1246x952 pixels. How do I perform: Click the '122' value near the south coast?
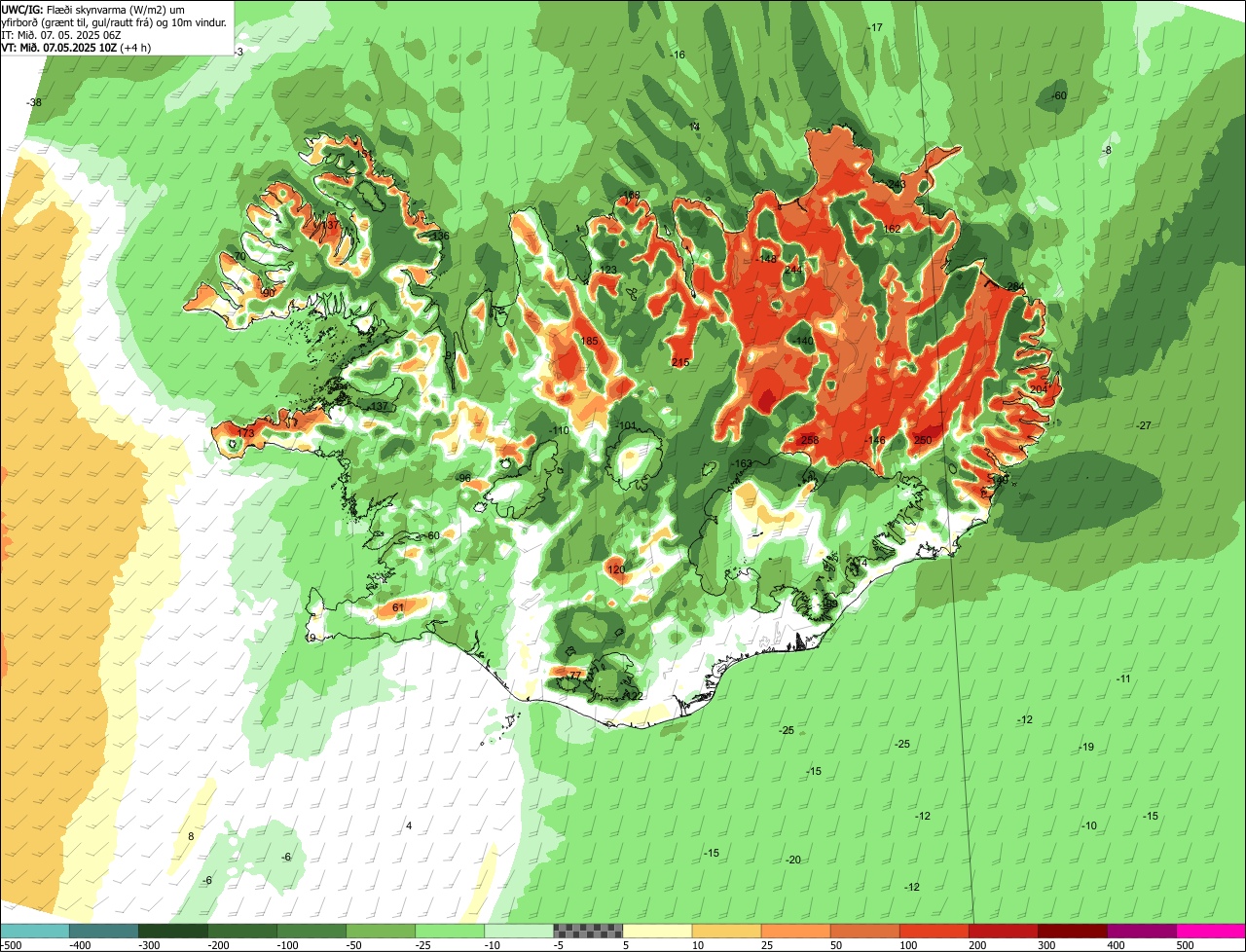tap(635, 696)
